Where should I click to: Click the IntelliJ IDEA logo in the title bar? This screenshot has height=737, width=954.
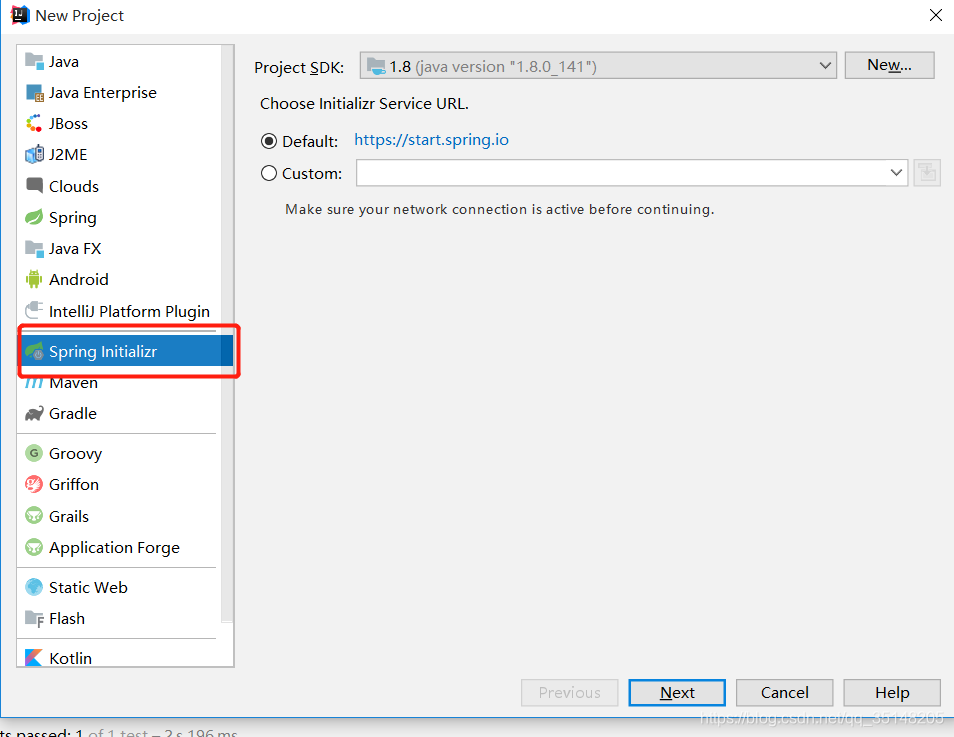click(x=19, y=15)
